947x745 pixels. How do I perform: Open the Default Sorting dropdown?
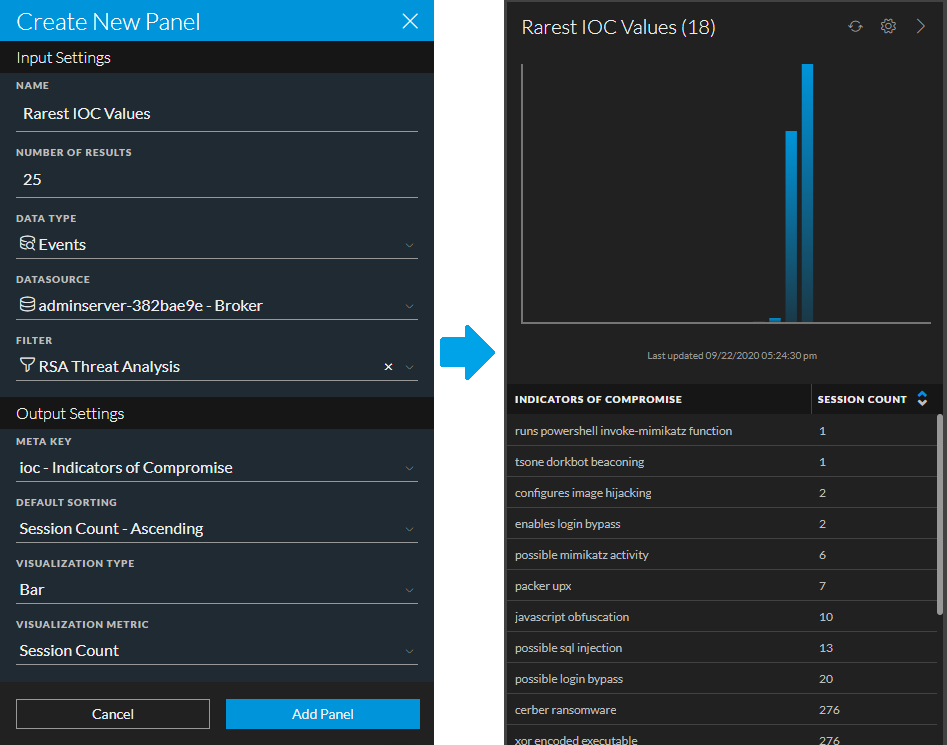[x=409, y=529]
